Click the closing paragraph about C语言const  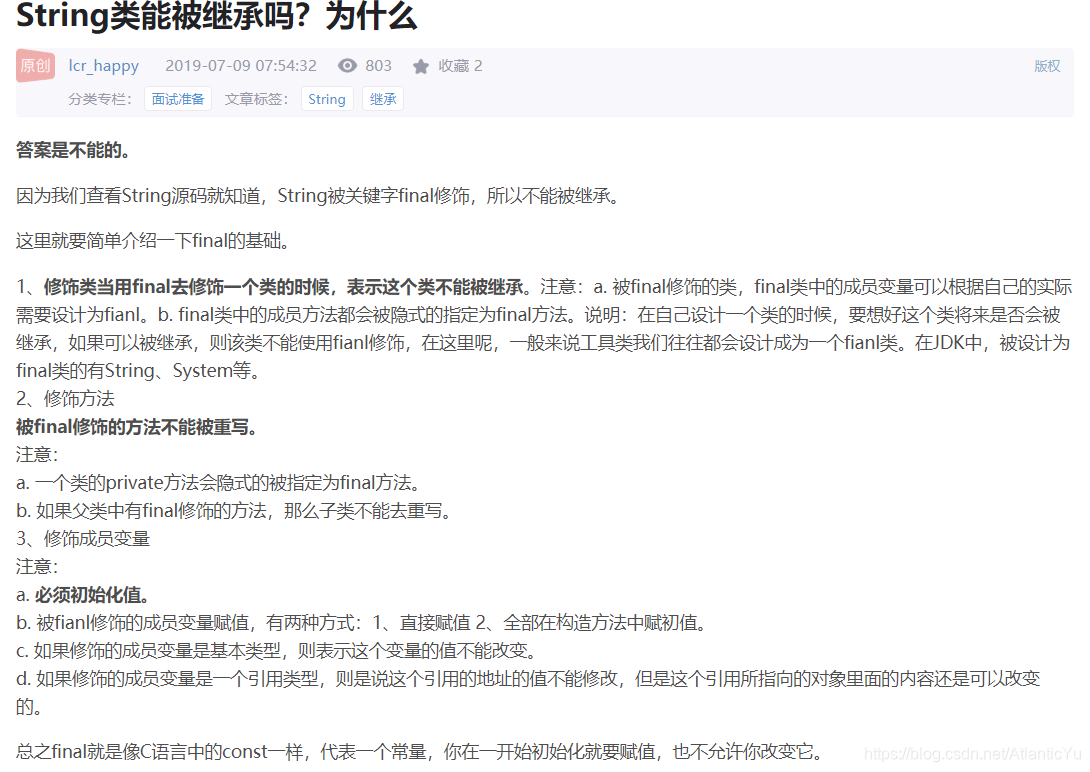coord(420,750)
